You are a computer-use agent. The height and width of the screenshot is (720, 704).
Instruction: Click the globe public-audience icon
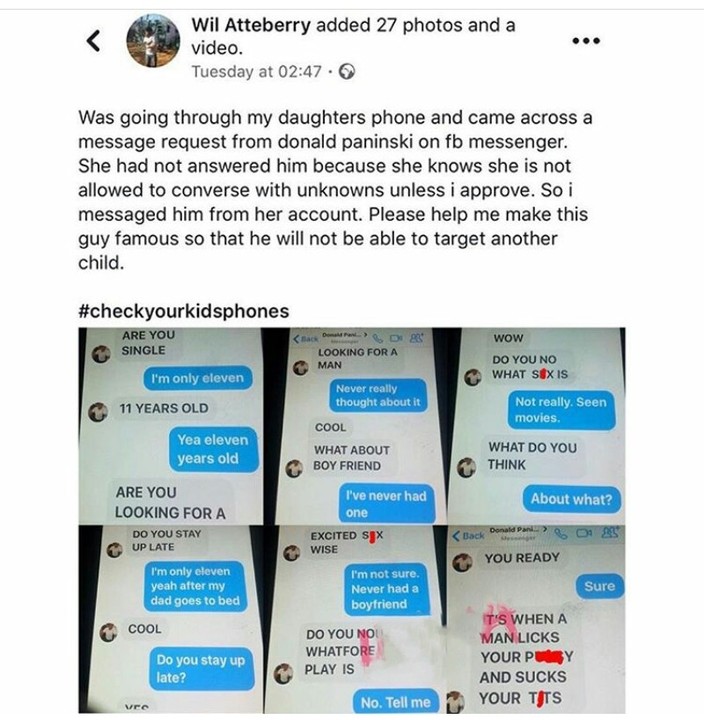tap(347, 72)
